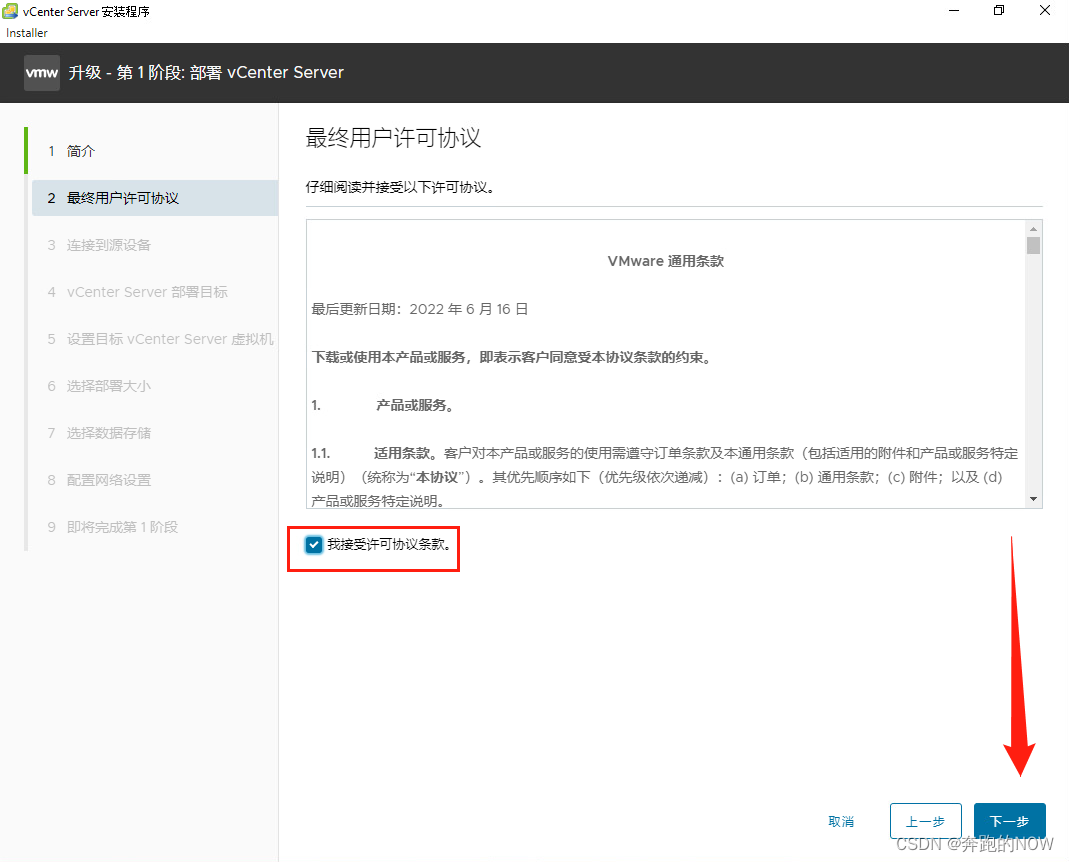Click the Next step button 下一步
The height and width of the screenshot is (862, 1069).
[x=1009, y=821]
